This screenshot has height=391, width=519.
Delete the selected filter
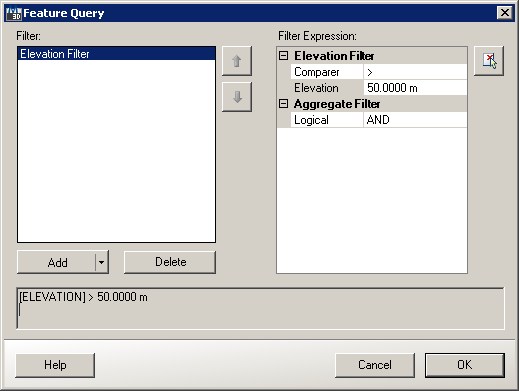click(170, 262)
